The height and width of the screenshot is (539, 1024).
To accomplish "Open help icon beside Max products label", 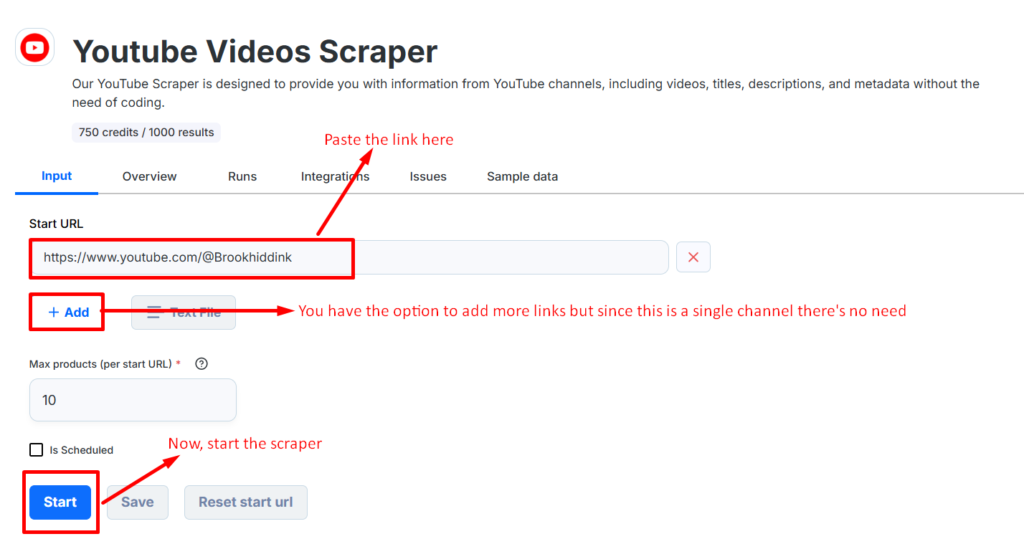I will 201,364.
